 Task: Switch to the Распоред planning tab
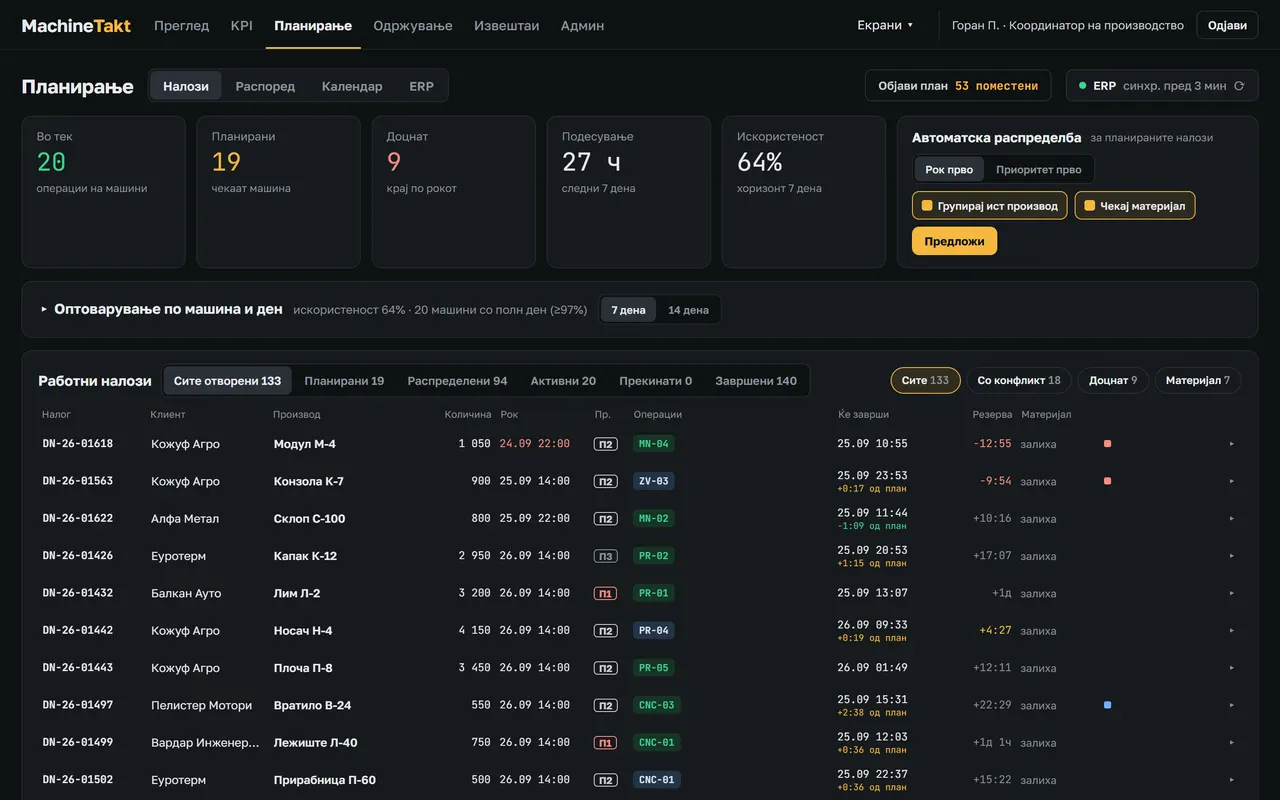pos(265,86)
